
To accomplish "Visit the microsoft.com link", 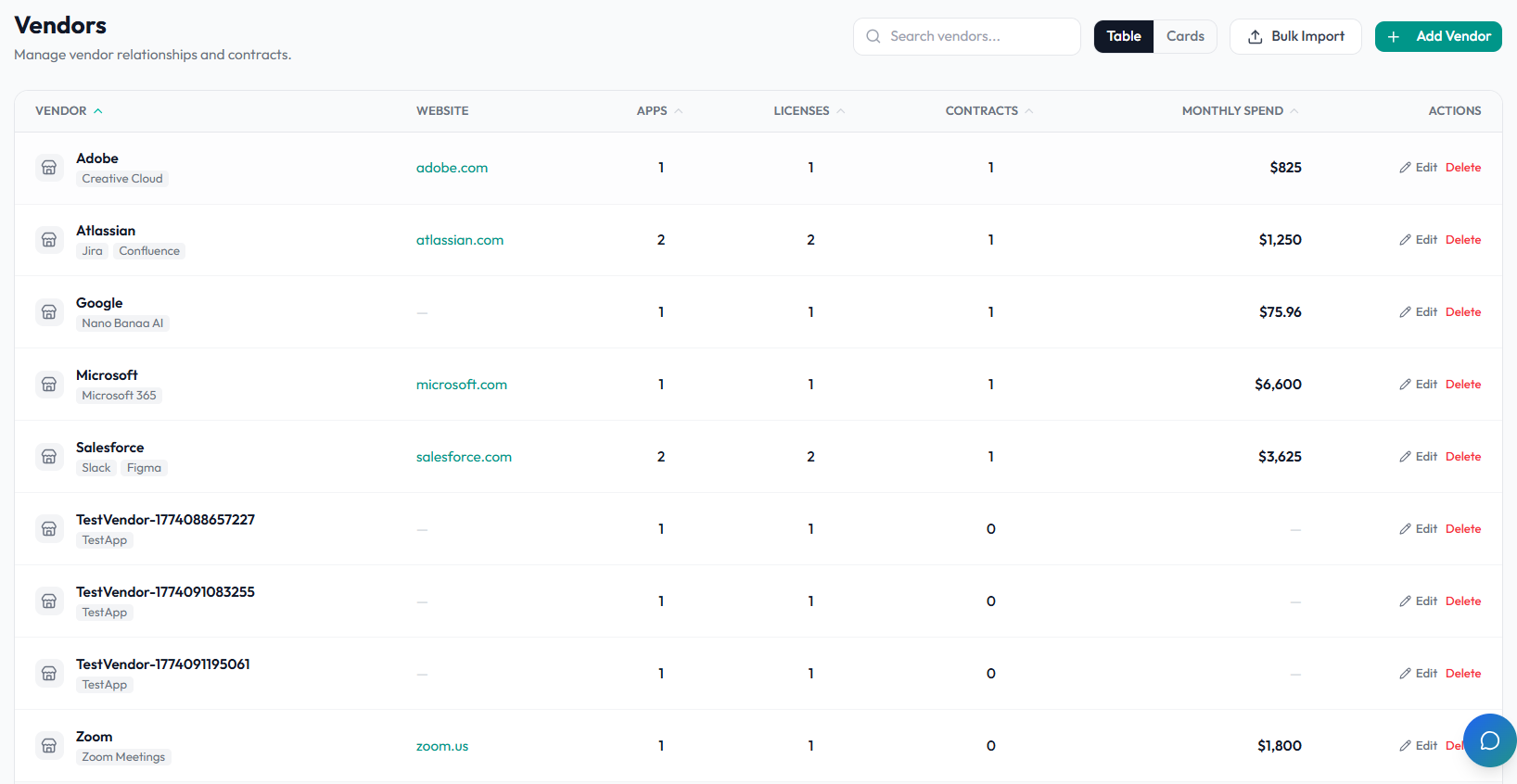I will (462, 385).
